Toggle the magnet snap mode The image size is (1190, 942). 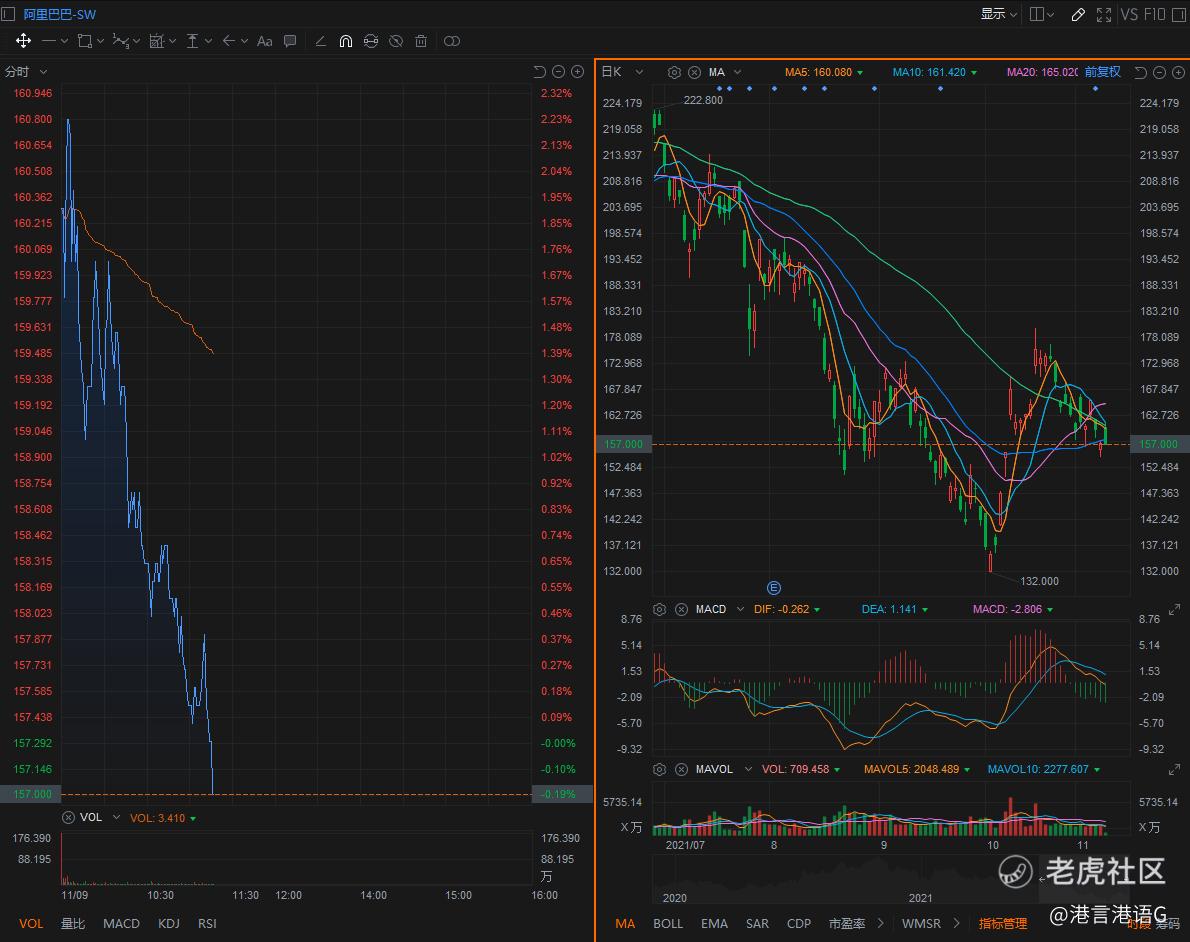tap(345, 41)
